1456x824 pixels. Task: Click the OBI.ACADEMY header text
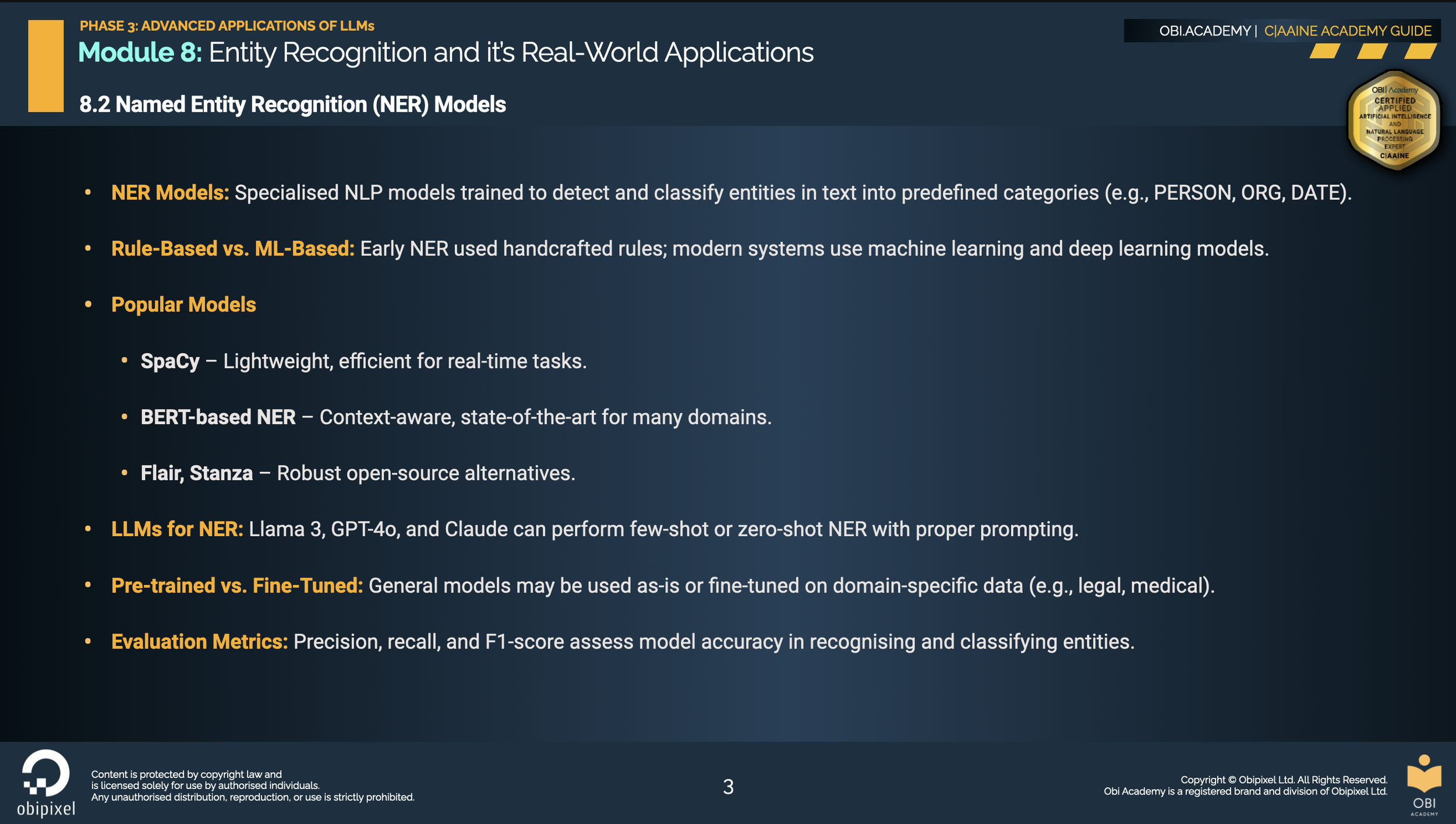coord(1204,31)
